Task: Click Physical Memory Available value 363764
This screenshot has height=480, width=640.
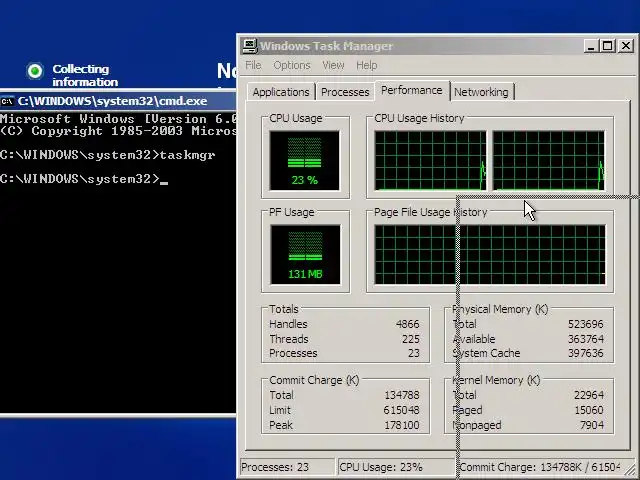Action: coord(585,339)
